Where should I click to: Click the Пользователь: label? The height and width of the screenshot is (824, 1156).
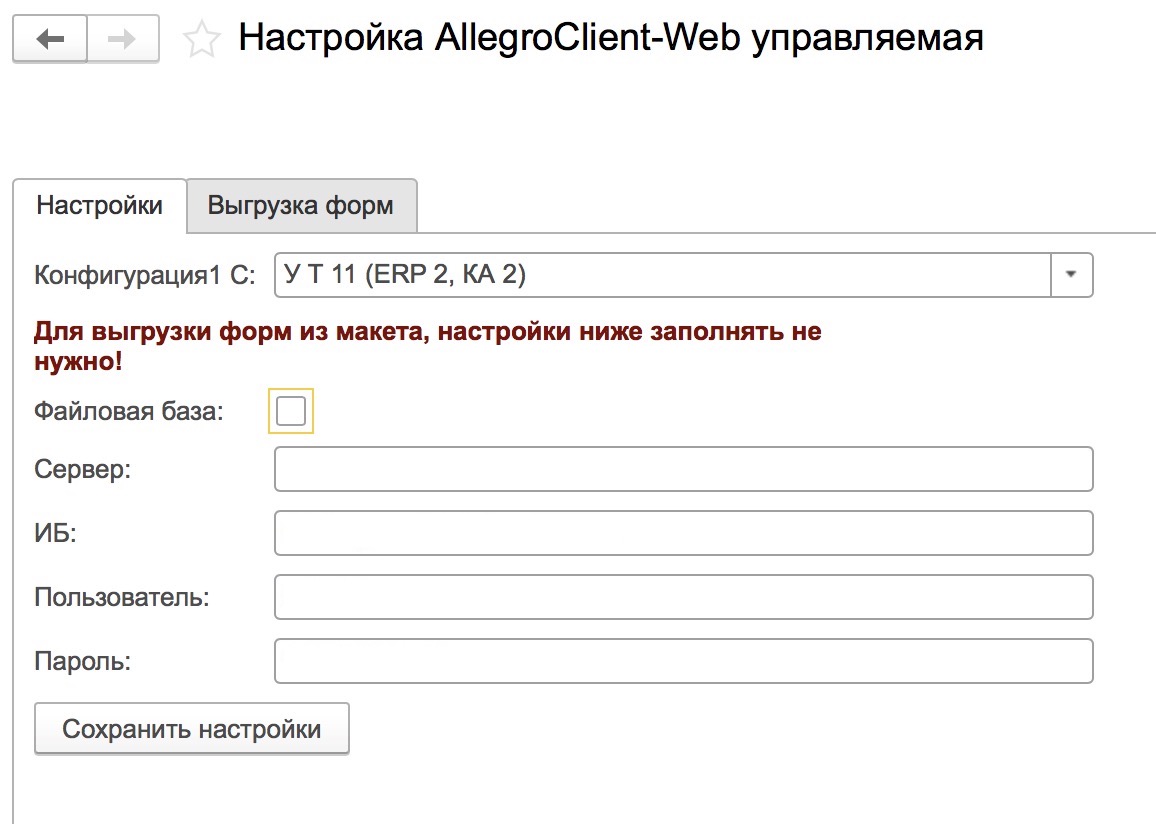[122, 597]
